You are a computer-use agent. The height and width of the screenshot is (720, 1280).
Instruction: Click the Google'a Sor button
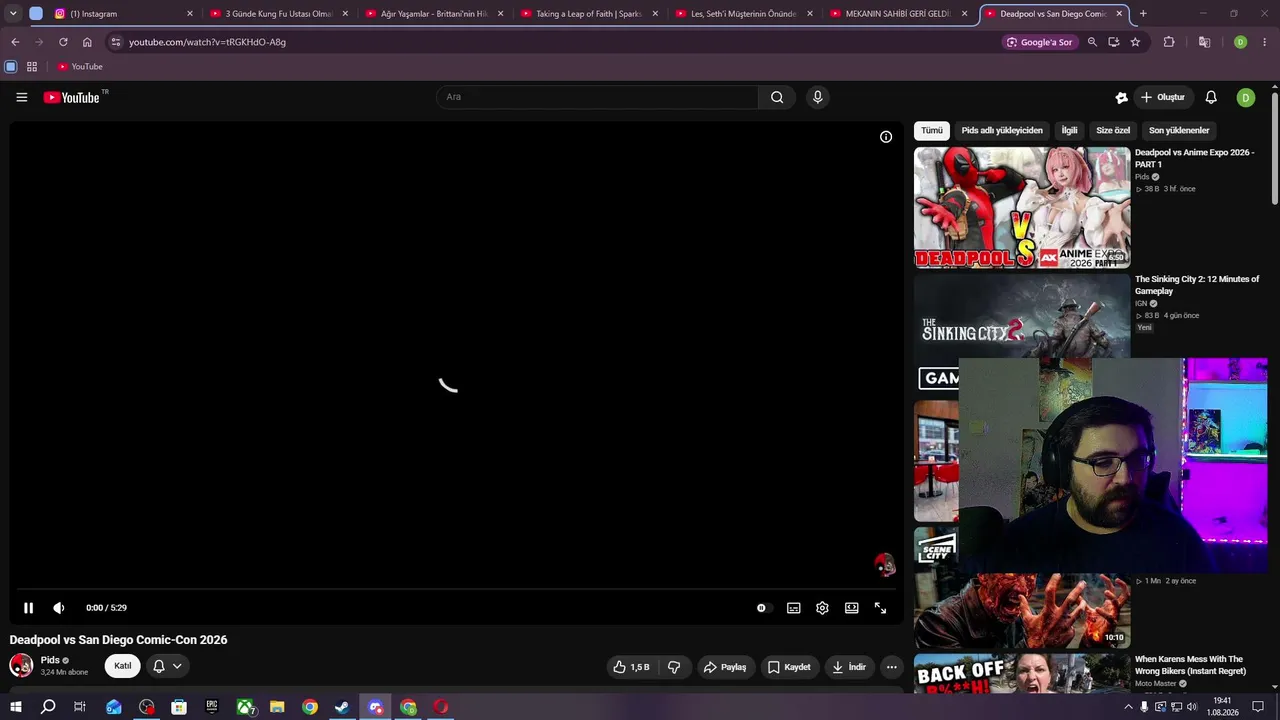point(1040,42)
